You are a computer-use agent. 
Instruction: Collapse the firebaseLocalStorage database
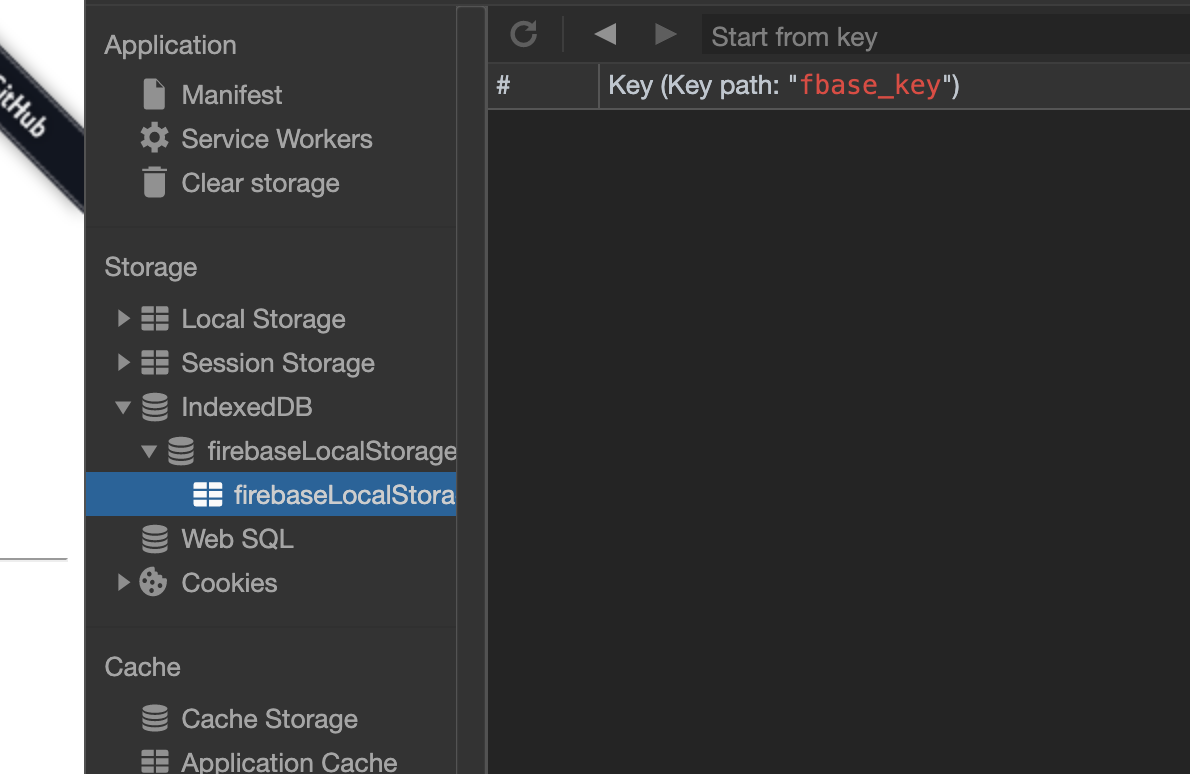coord(148,451)
